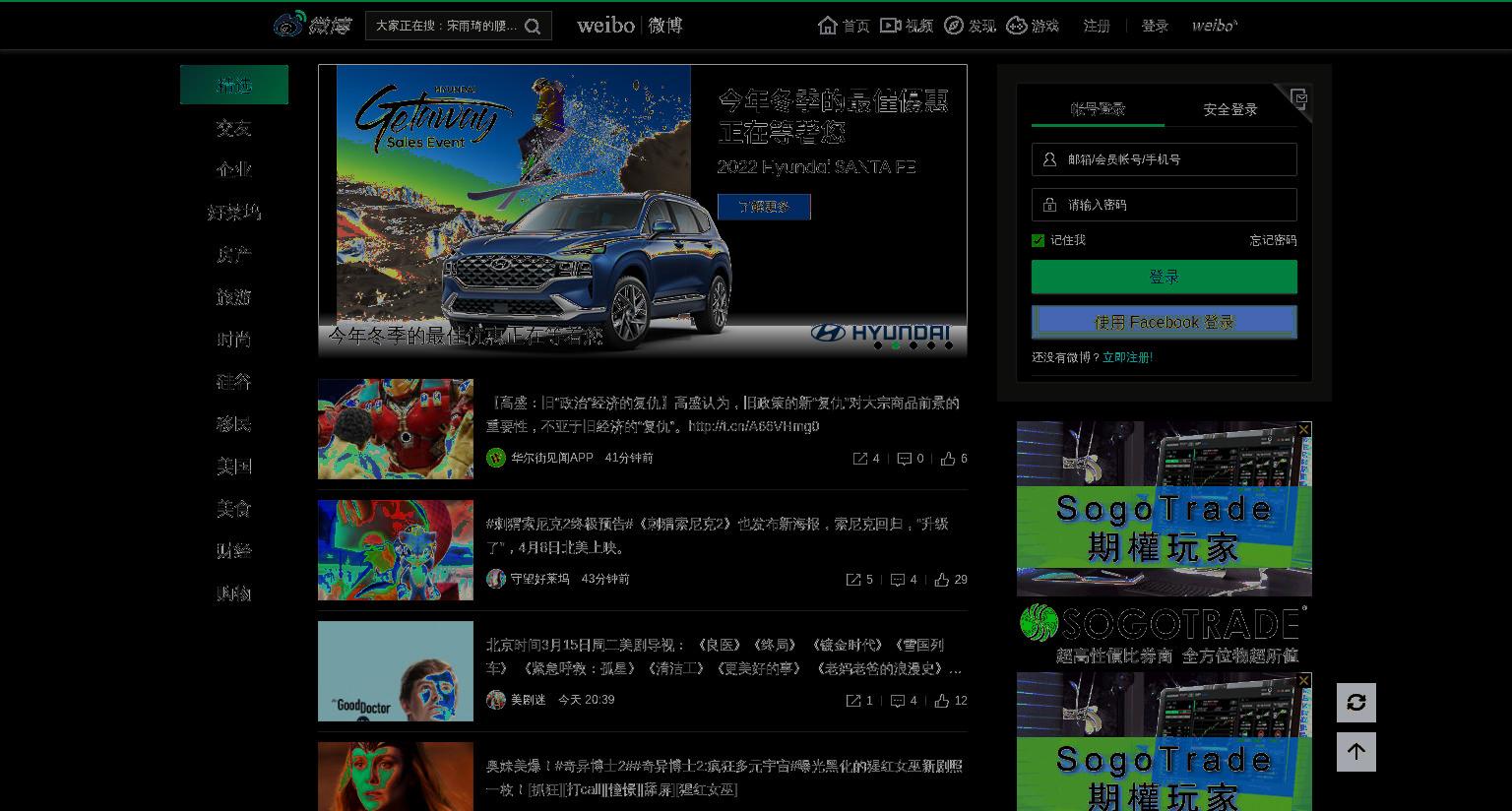Close the lower SogoTrade ad
The height and width of the screenshot is (811, 1512).
tap(1304, 680)
